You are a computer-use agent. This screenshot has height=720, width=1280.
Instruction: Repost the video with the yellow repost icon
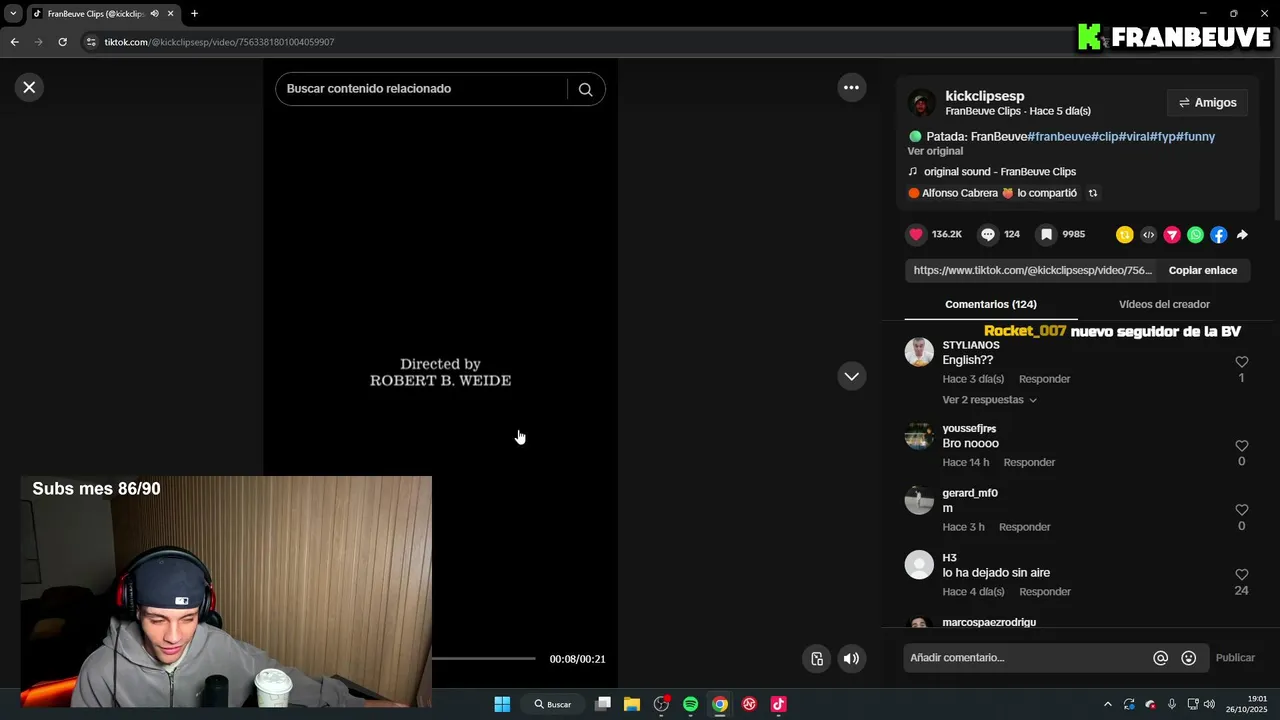(1125, 235)
